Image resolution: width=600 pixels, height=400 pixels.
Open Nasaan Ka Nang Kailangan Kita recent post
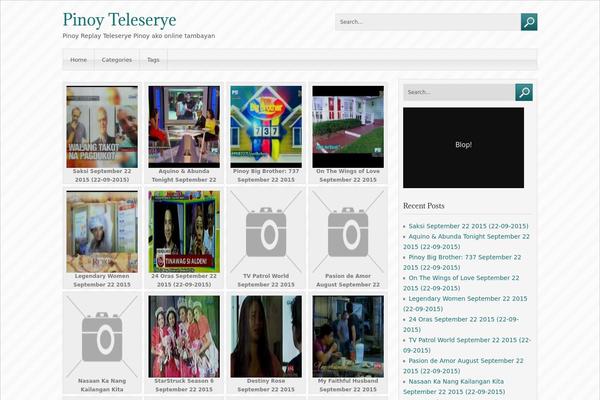(x=454, y=386)
